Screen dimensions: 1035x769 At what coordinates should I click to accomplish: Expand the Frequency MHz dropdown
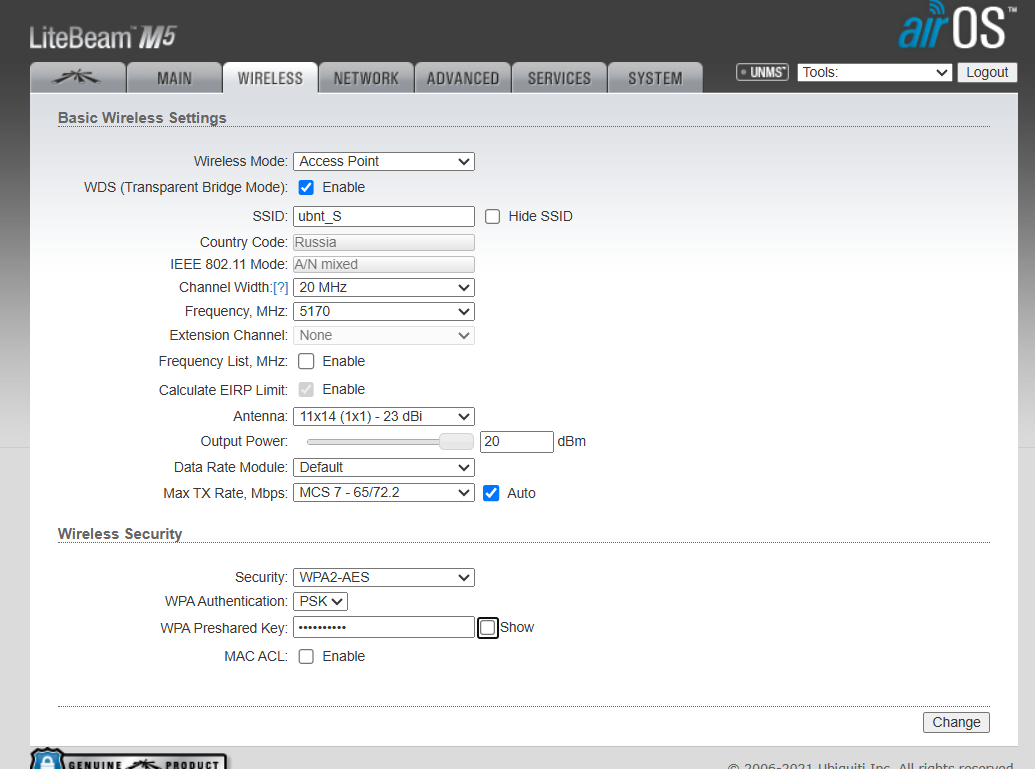[x=384, y=312]
